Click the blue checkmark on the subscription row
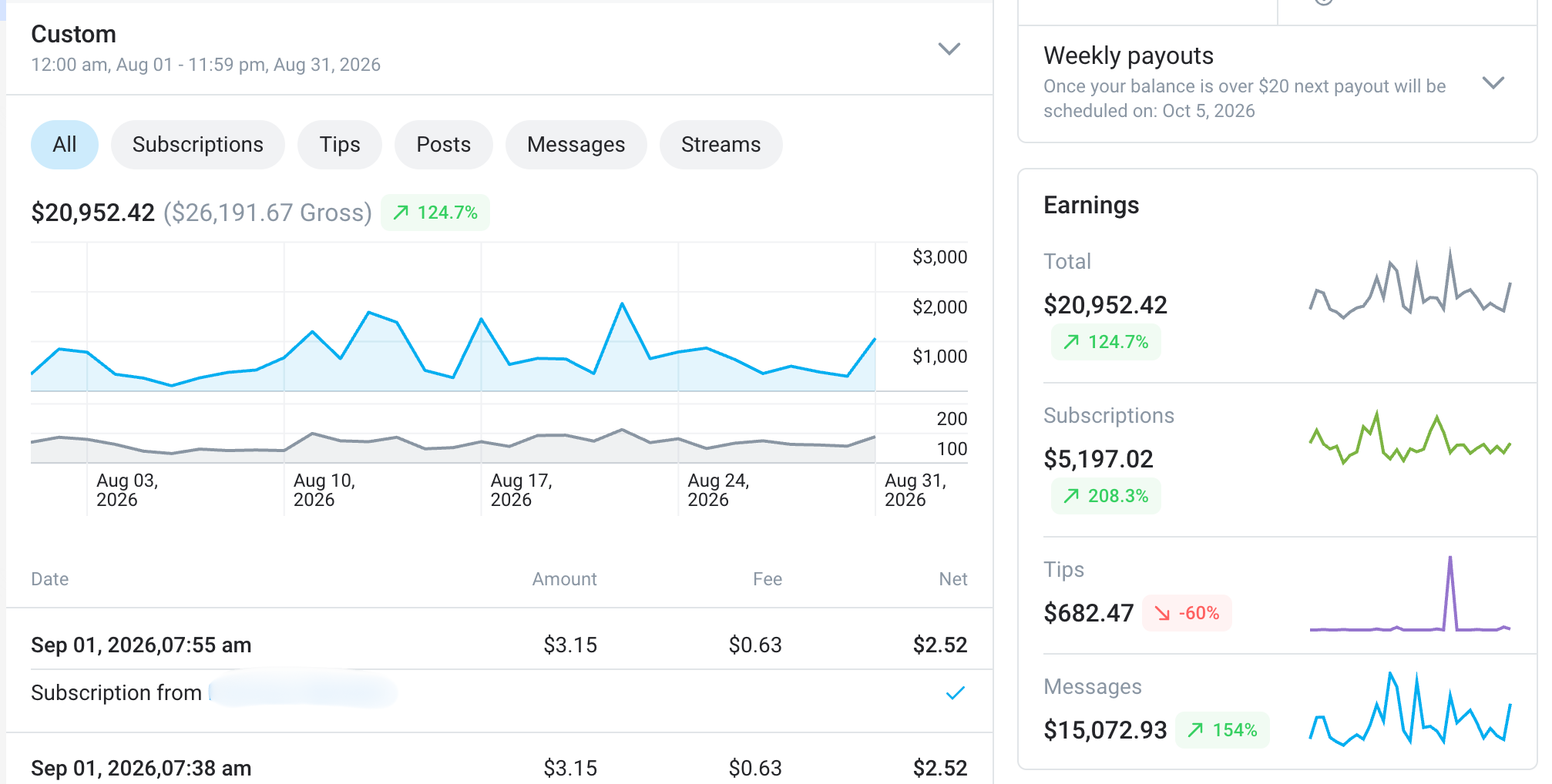 click(956, 693)
